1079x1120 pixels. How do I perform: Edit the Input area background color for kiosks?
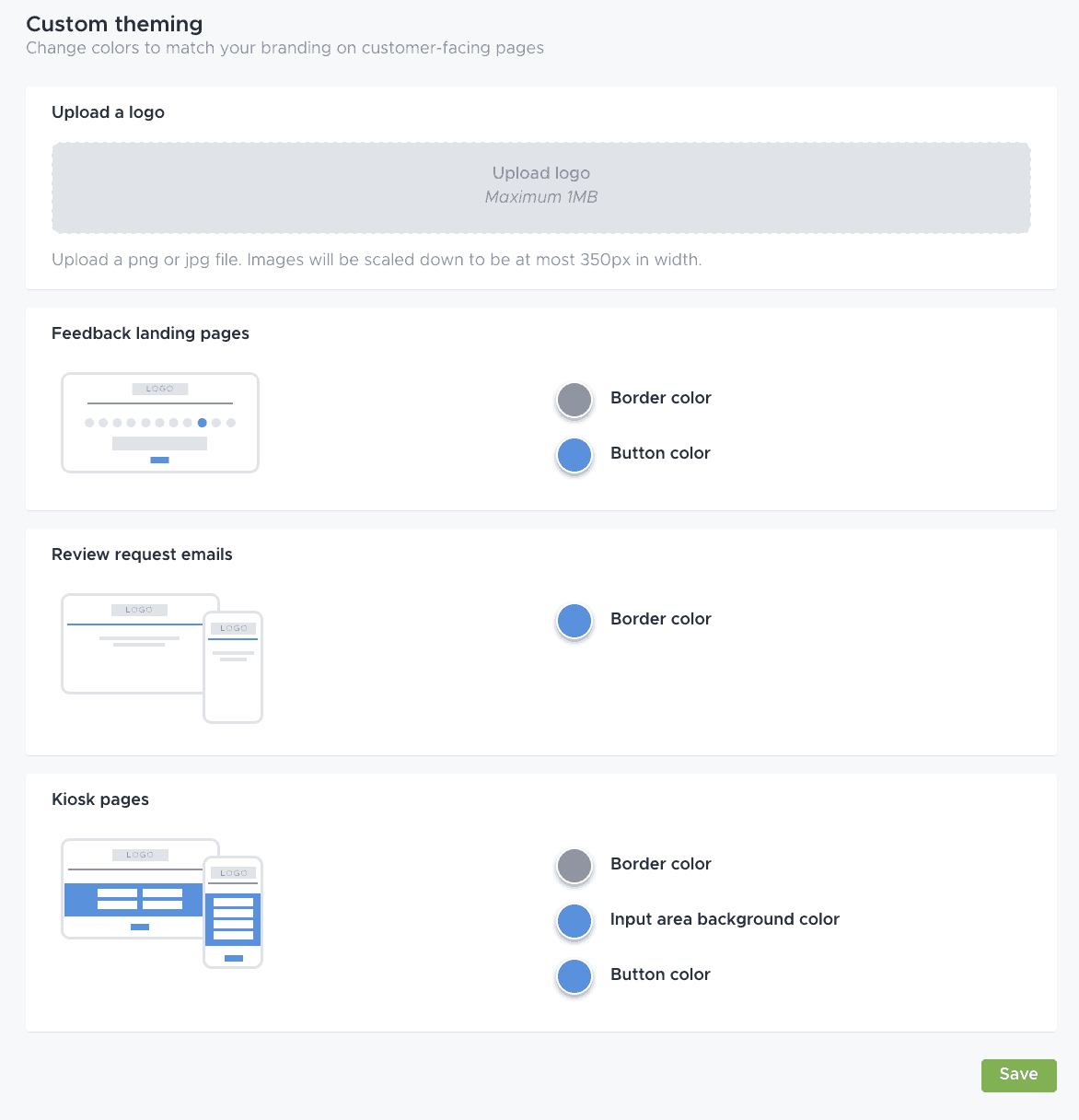(x=574, y=921)
